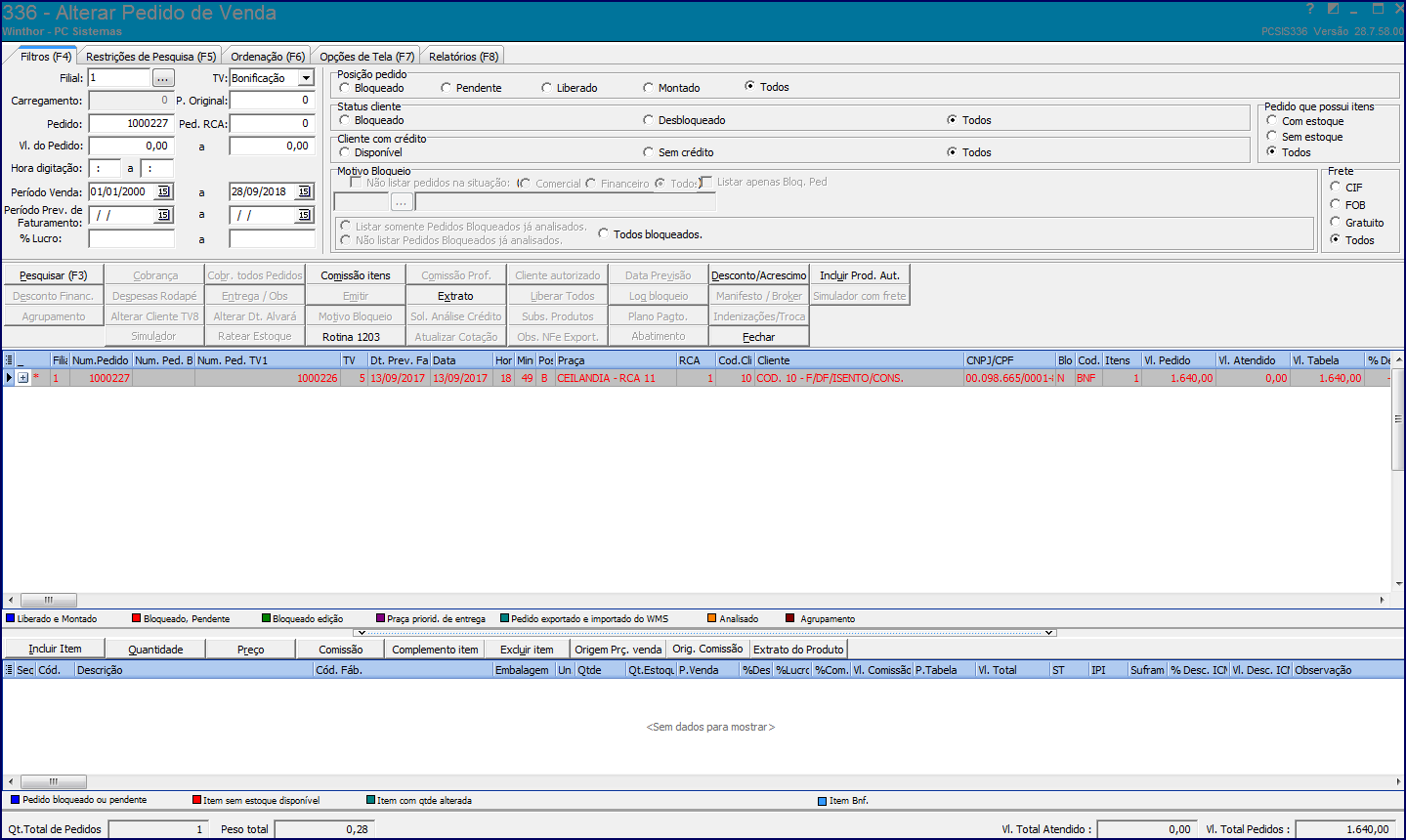Screen dimensions: 1406x840
Task: Click Comissão button in items toolbar
Action: click(x=341, y=650)
